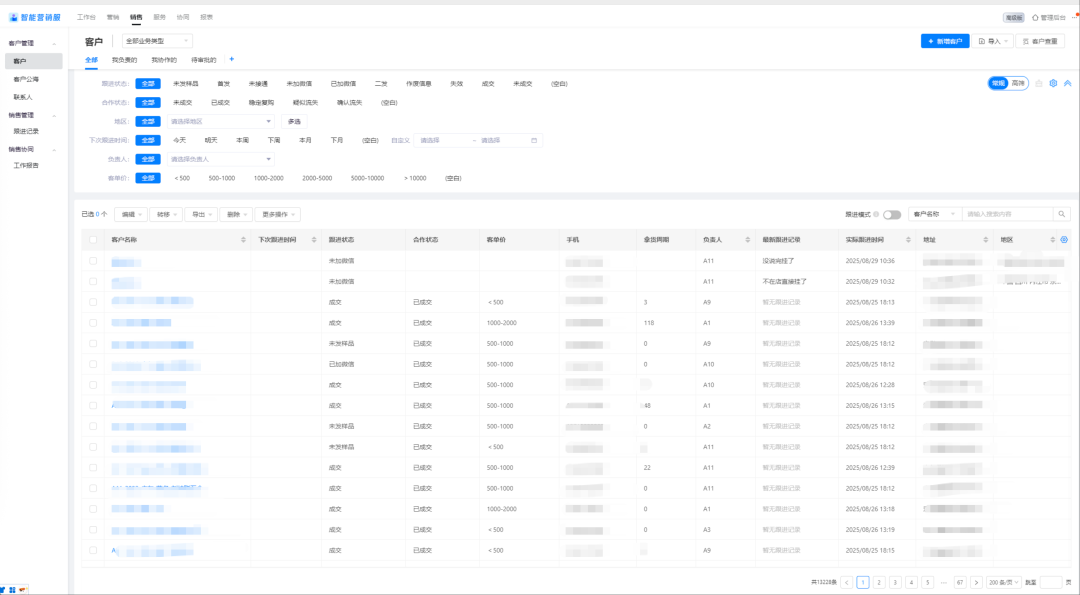
Task: Go to previous page arrow in pagination
Action: click(x=847, y=583)
